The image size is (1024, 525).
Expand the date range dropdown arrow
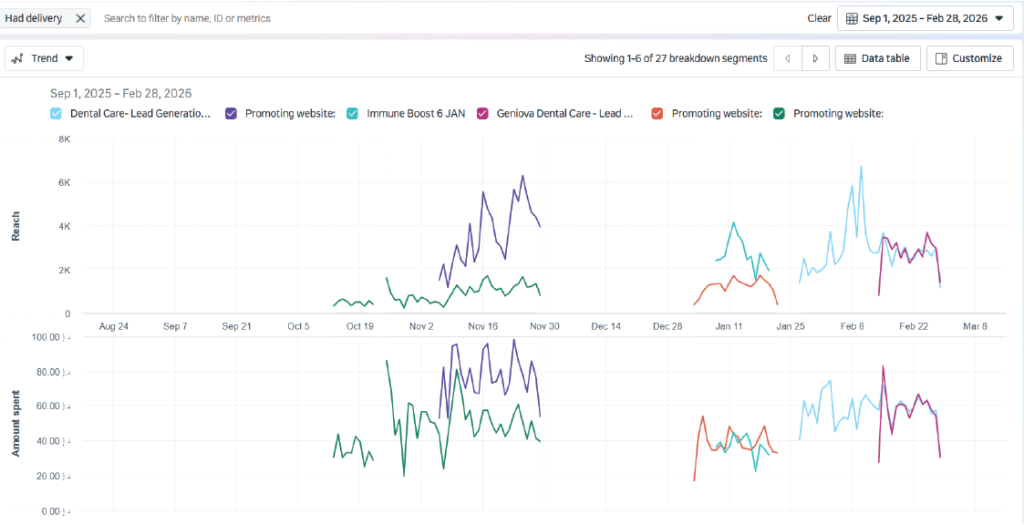click(x=998, y=18)
